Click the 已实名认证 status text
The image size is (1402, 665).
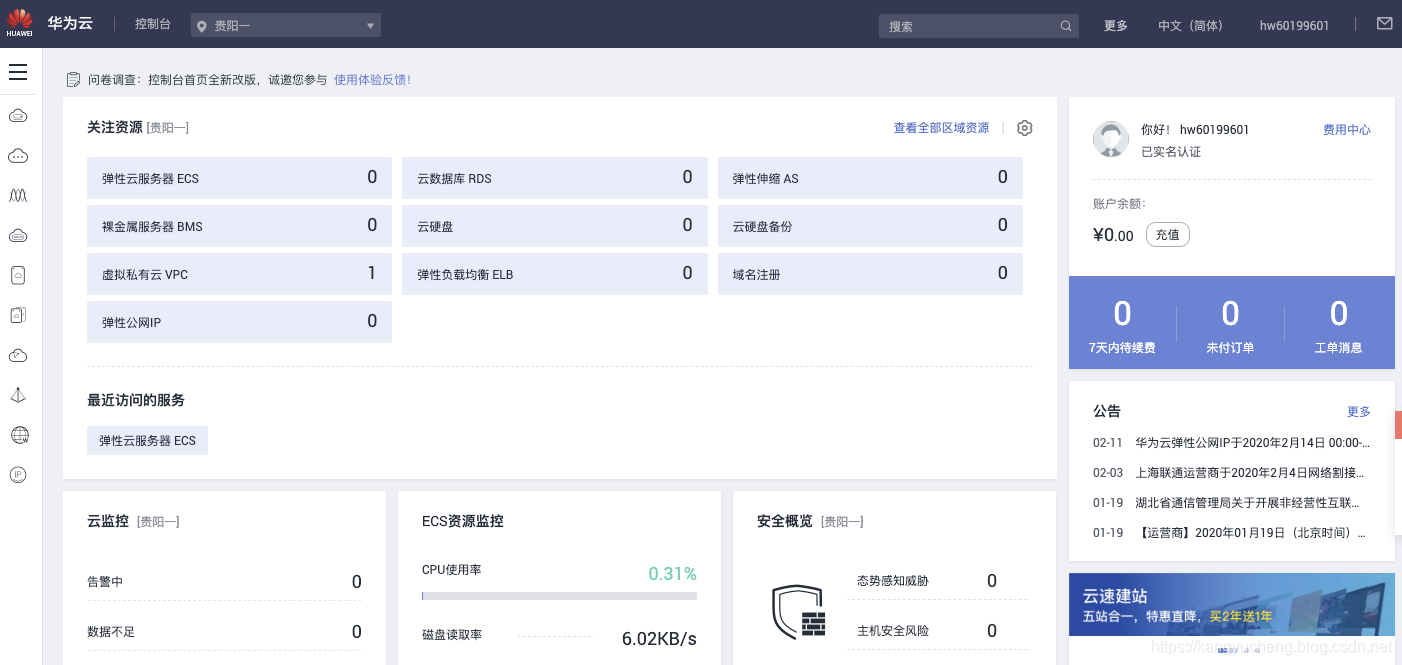(x=1171, y=152)
